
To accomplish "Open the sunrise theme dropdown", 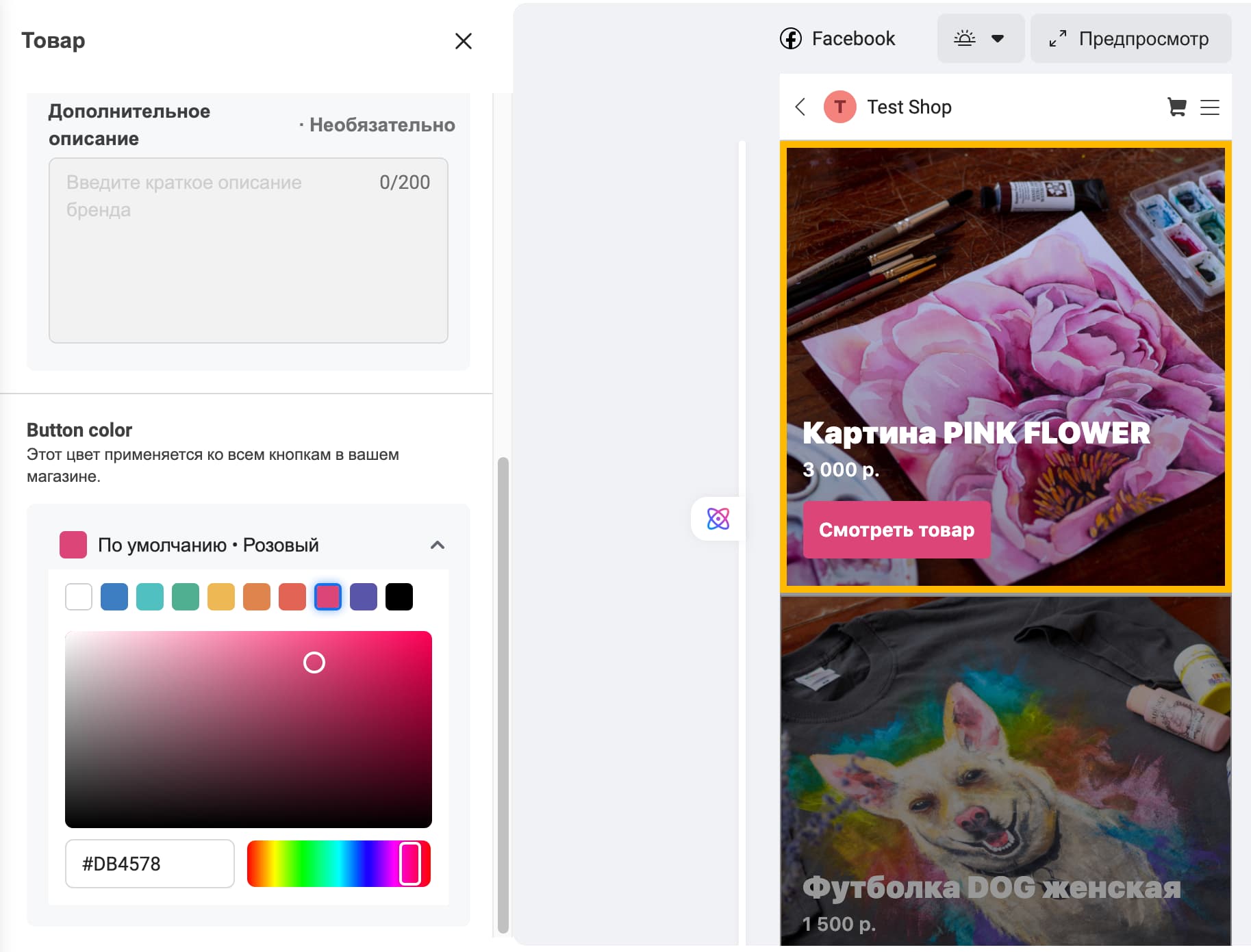I will pyautogui.click(x=981, y=38).
